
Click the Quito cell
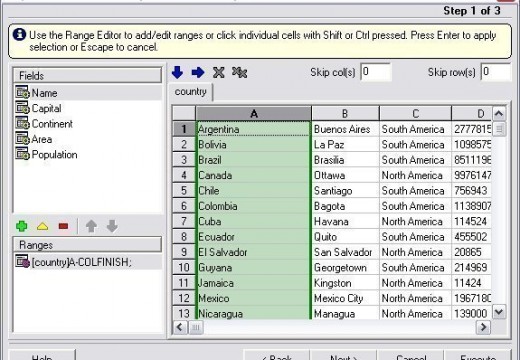click(x=345, y=237)
